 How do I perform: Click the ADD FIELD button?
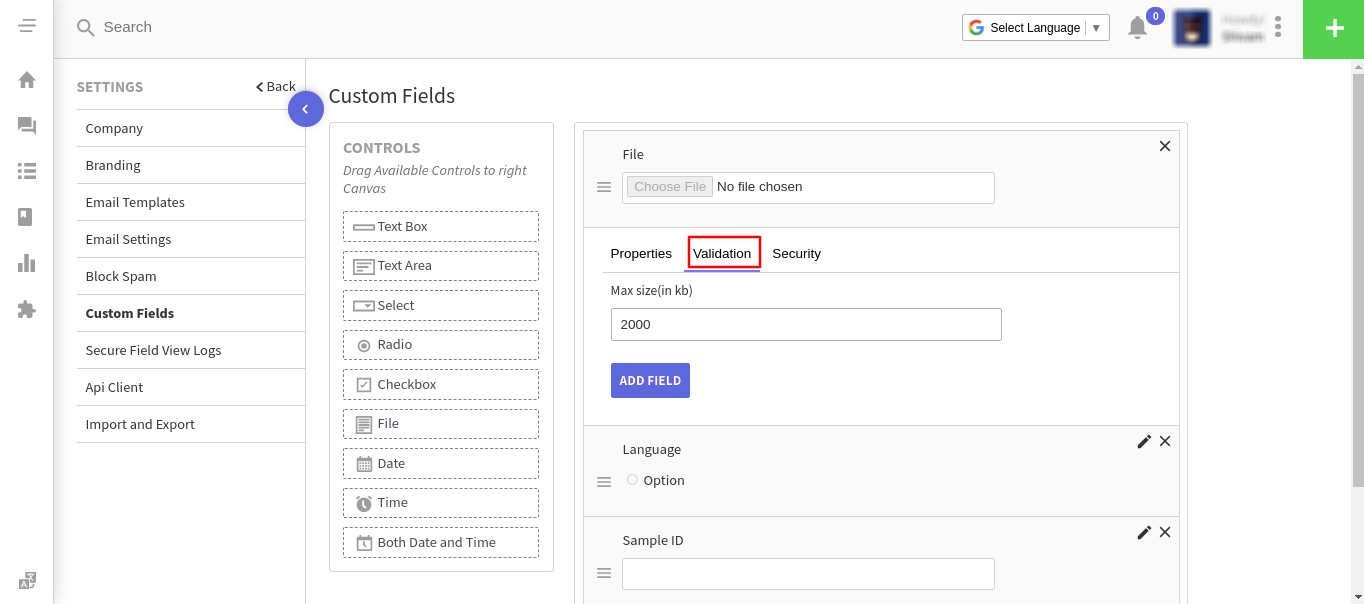point(650,380)
